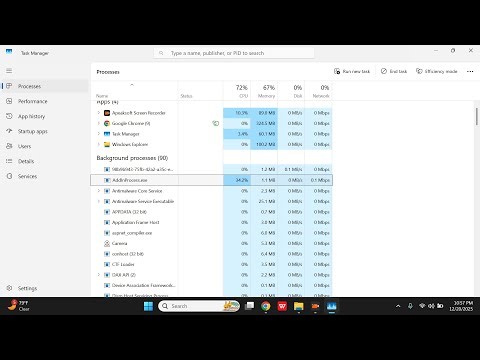This screenshot has height=360, width=480.
Task: Open the screen recorder taskbar icon
Action: 315,306
